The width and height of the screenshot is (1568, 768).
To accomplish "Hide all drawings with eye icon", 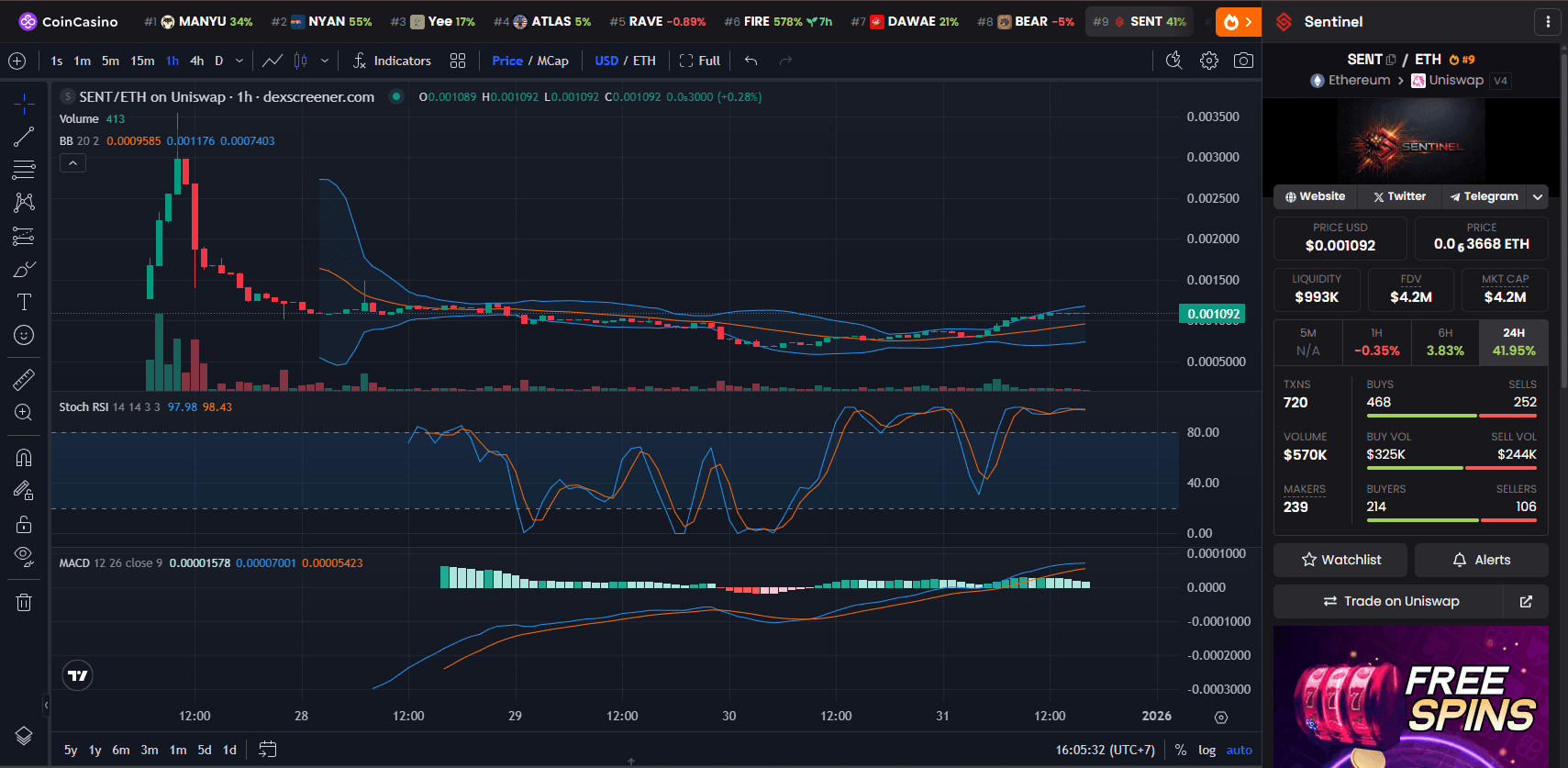I will 24,557.
